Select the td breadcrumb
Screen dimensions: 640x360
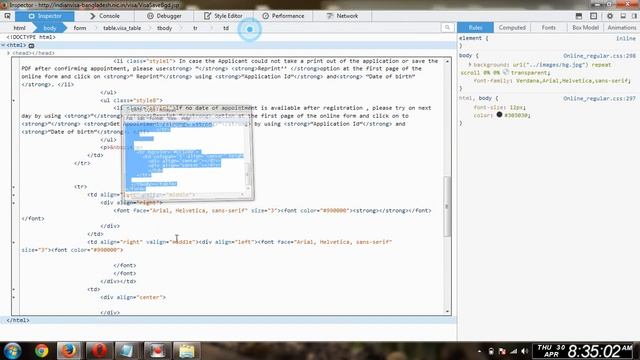point(226,28)
